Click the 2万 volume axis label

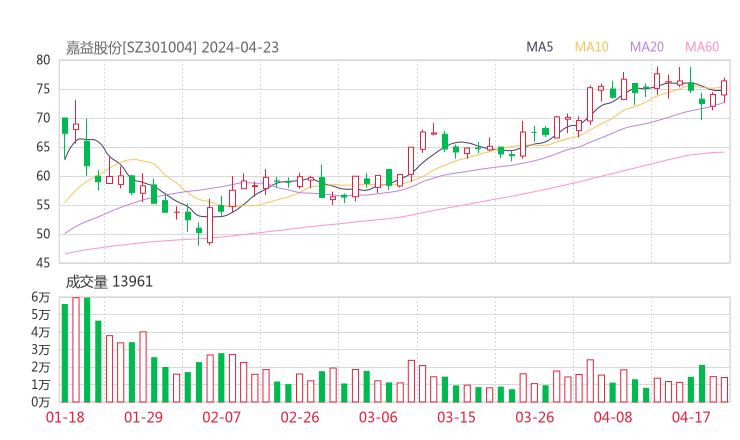[41, 367]
